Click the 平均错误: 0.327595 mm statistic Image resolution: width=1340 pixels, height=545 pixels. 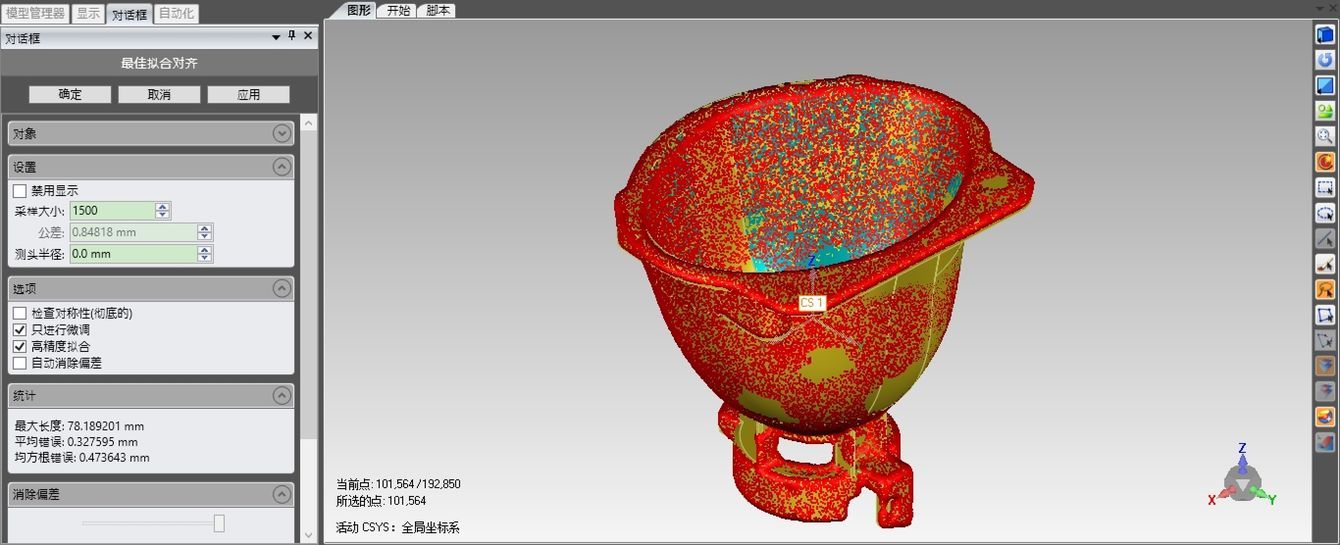point(76,441)
